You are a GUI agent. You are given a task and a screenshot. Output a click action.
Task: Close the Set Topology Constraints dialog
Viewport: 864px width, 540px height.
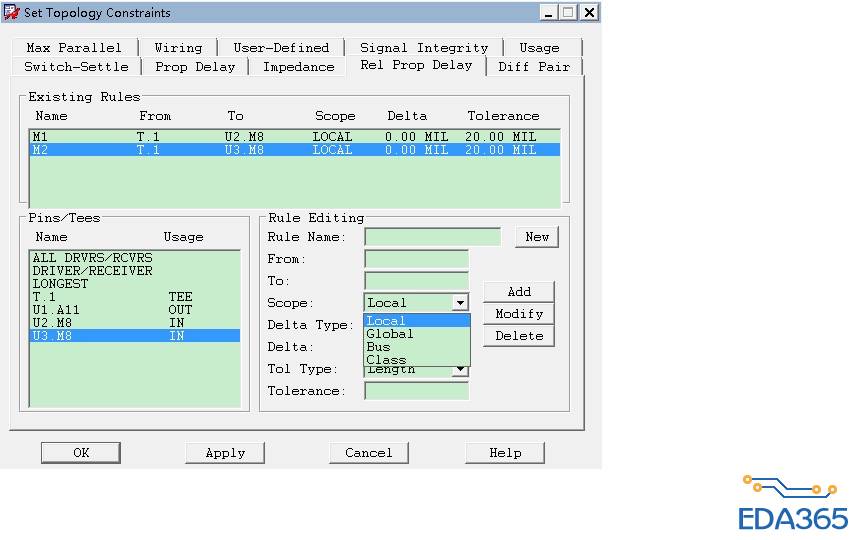(589, 13)
